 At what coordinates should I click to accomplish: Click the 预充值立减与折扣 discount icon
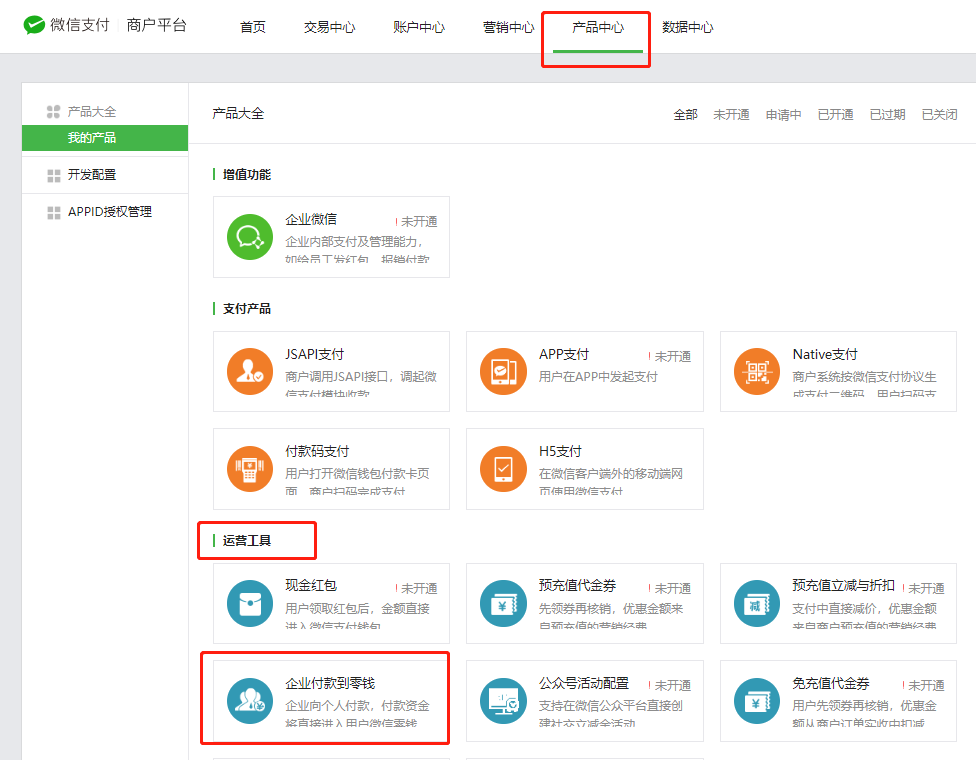tap(757, 603)
